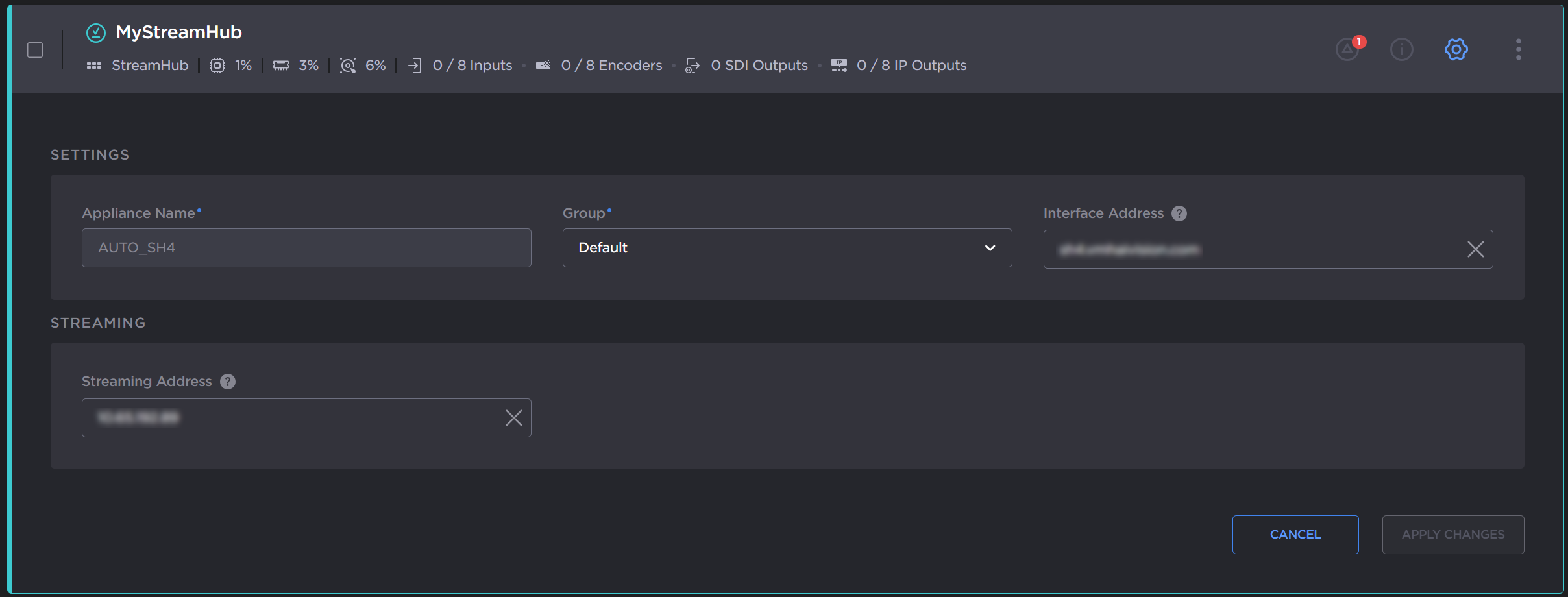
Task: Open the appliance information icon
Action: pos(1402,49)
